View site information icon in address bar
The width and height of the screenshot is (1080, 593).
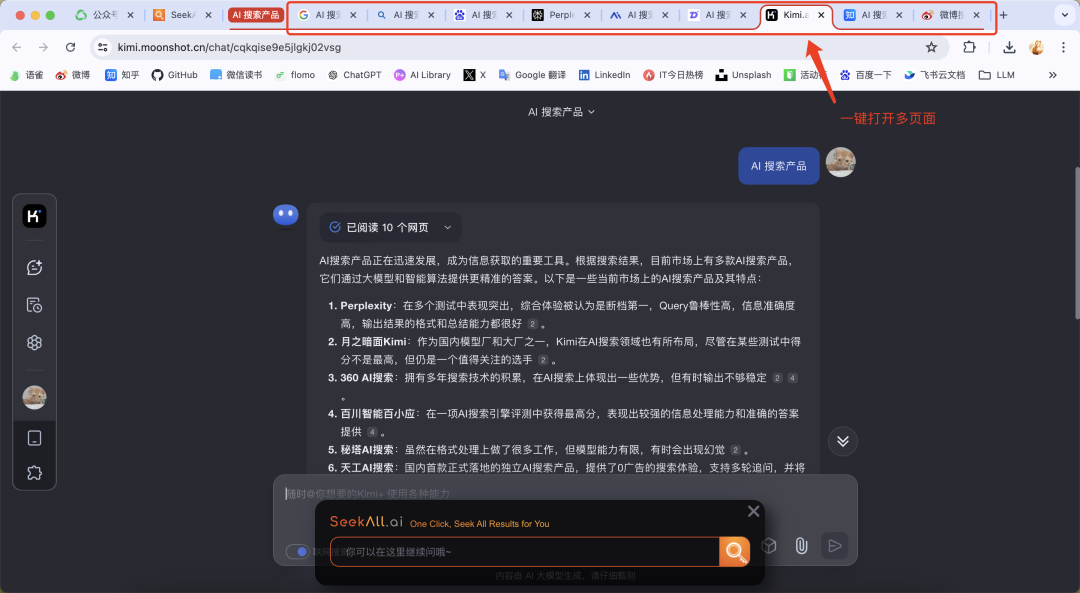103,47
